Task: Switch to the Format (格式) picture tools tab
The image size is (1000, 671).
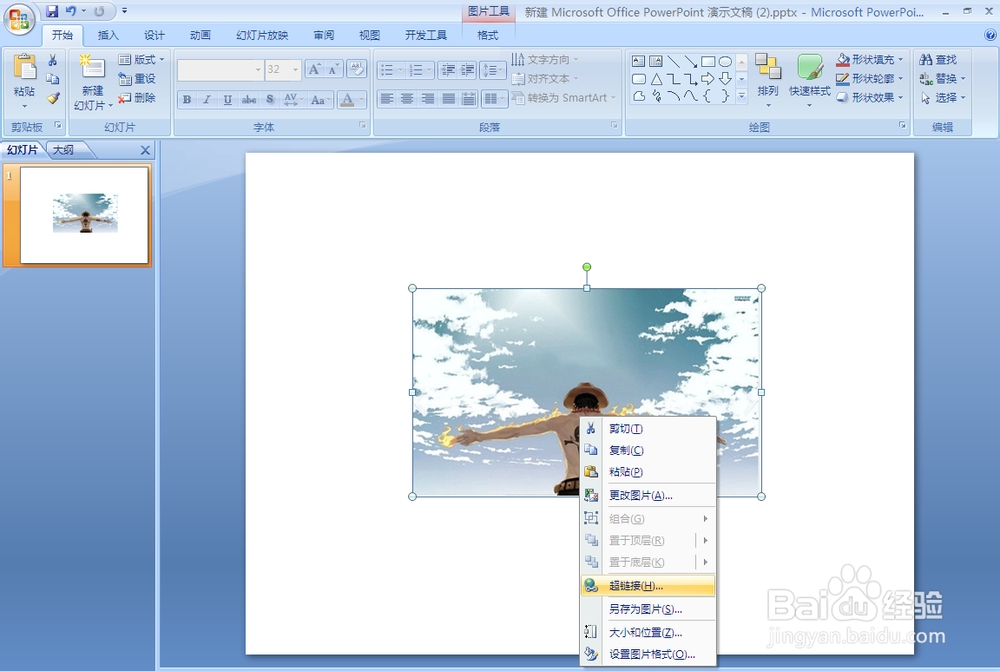Action: coord(488,35)
